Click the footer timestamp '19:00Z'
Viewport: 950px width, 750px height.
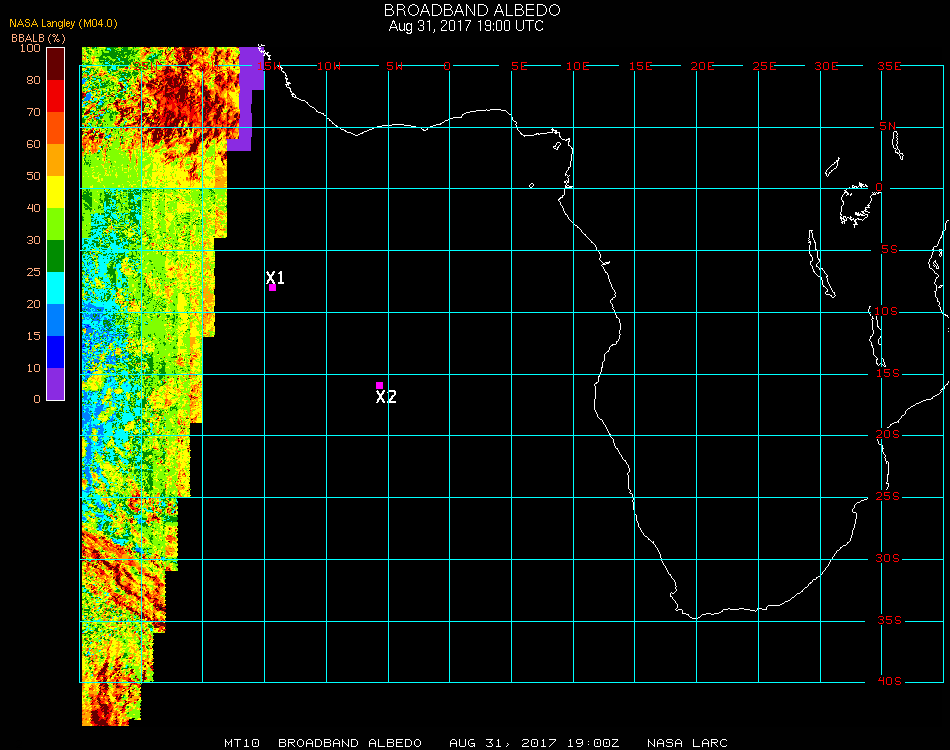click(593, 743)
